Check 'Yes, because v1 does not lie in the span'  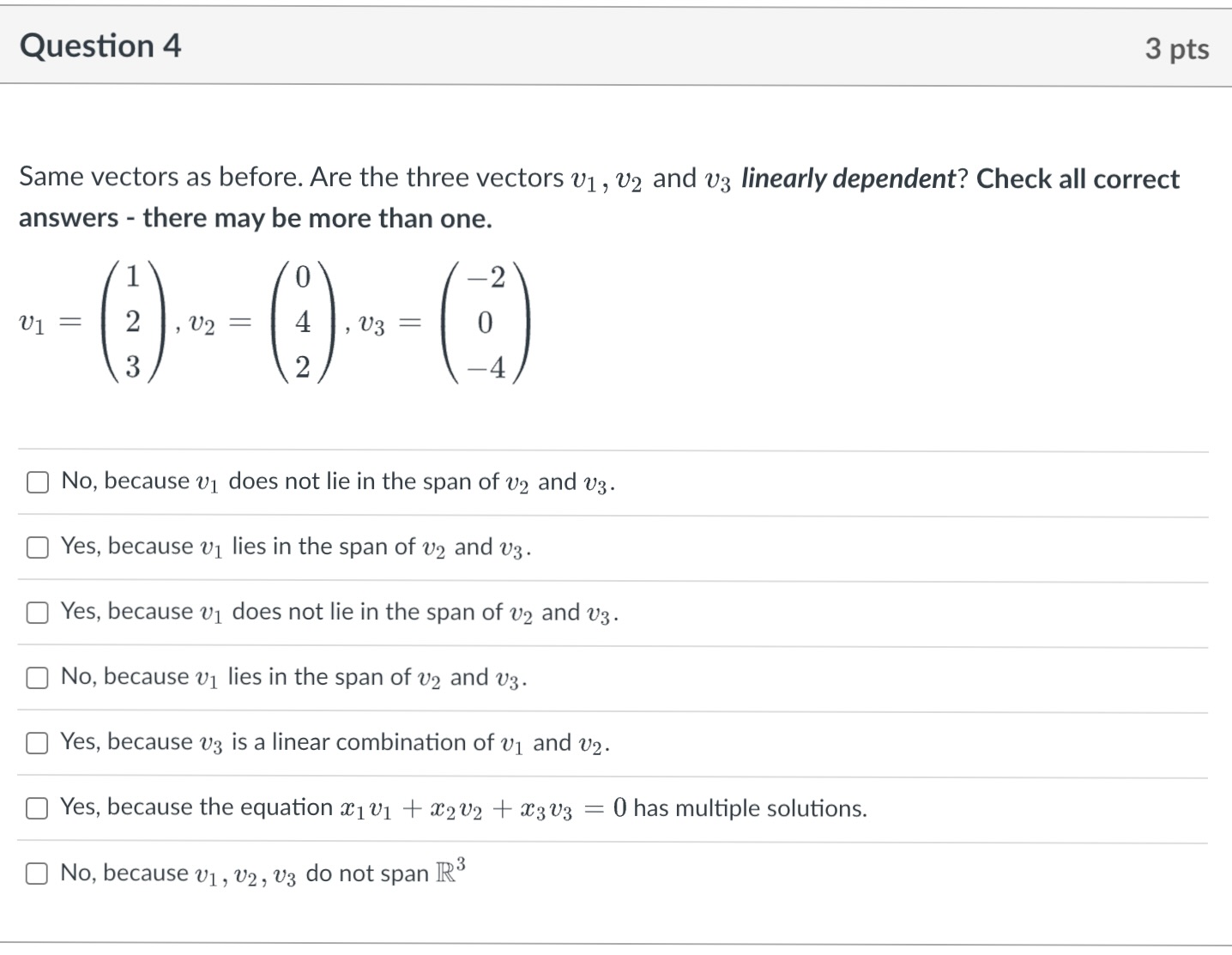click(x=37, y=613)
